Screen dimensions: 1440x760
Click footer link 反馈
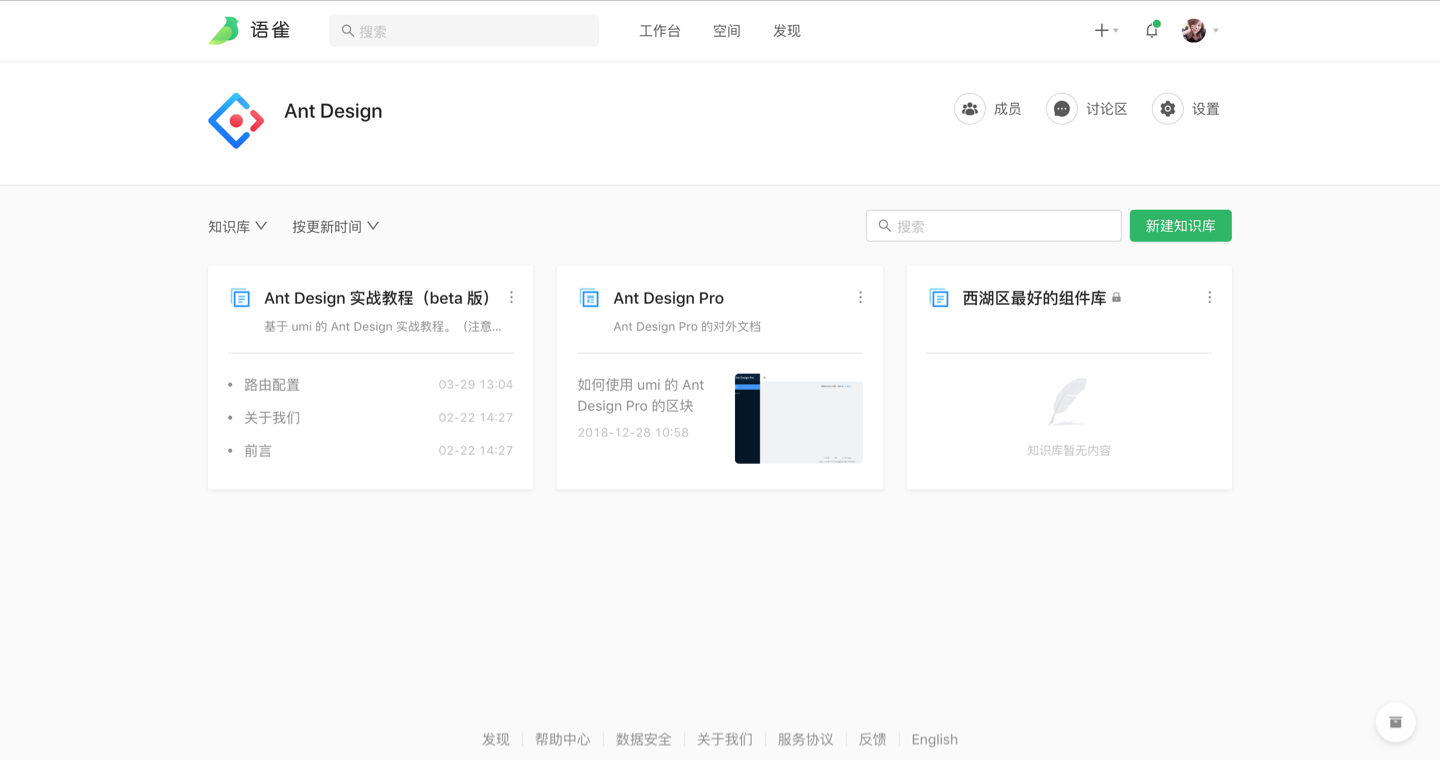[x=873, y=740]
